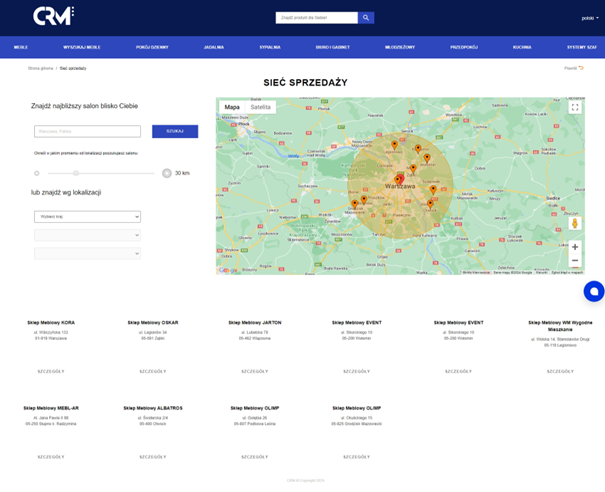
Task: Open WYSZUKAJ MEBLE menu item
Action: tap(82, 47)
